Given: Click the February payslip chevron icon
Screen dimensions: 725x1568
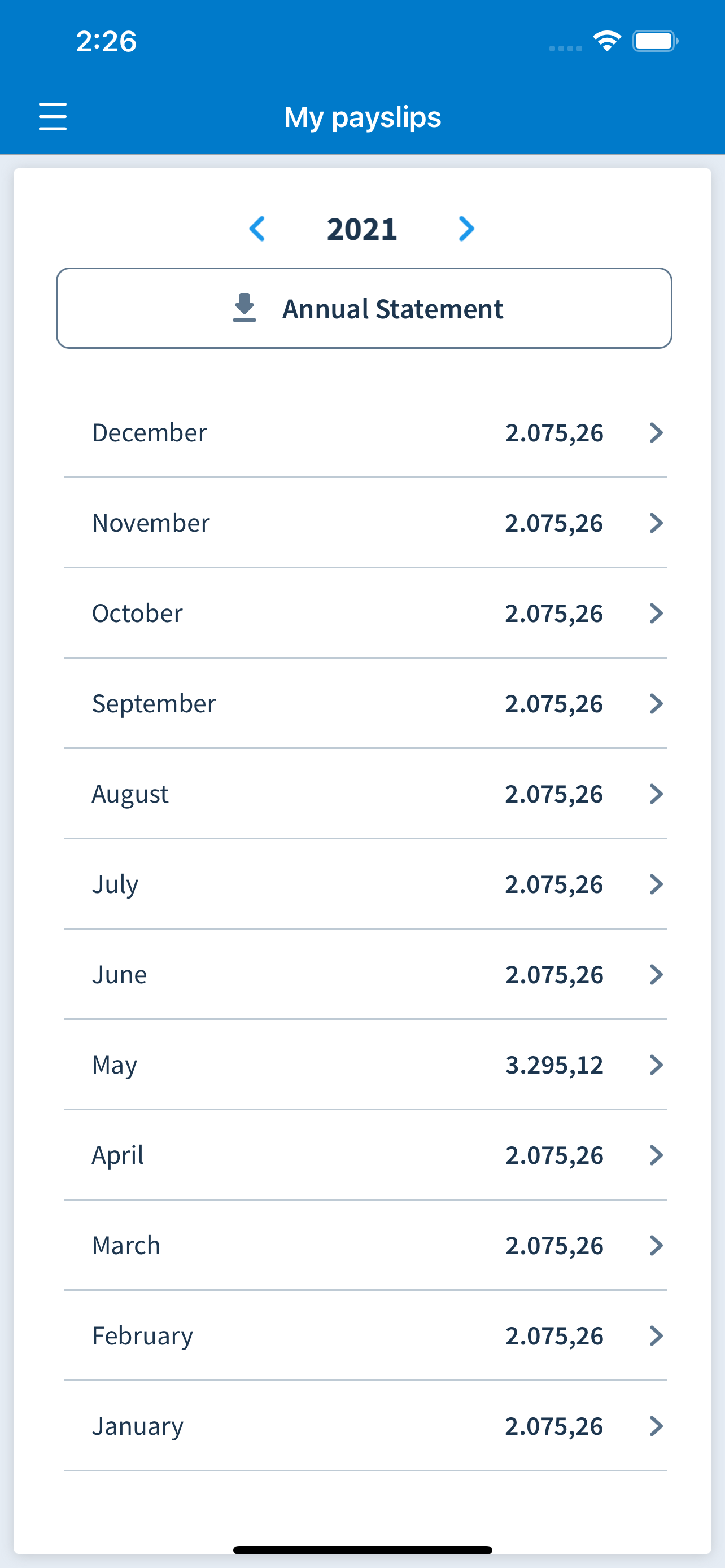Looking at the screenshot, I should [656, 1335].
